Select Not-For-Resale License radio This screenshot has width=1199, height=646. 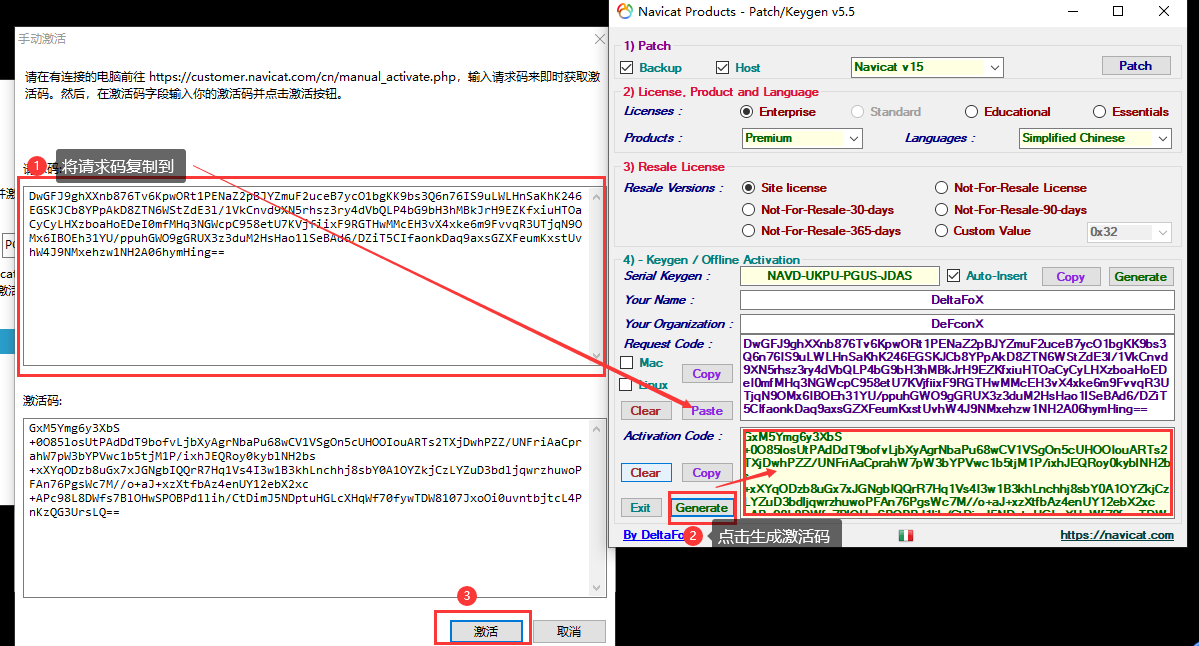click(x=941, y=187)
